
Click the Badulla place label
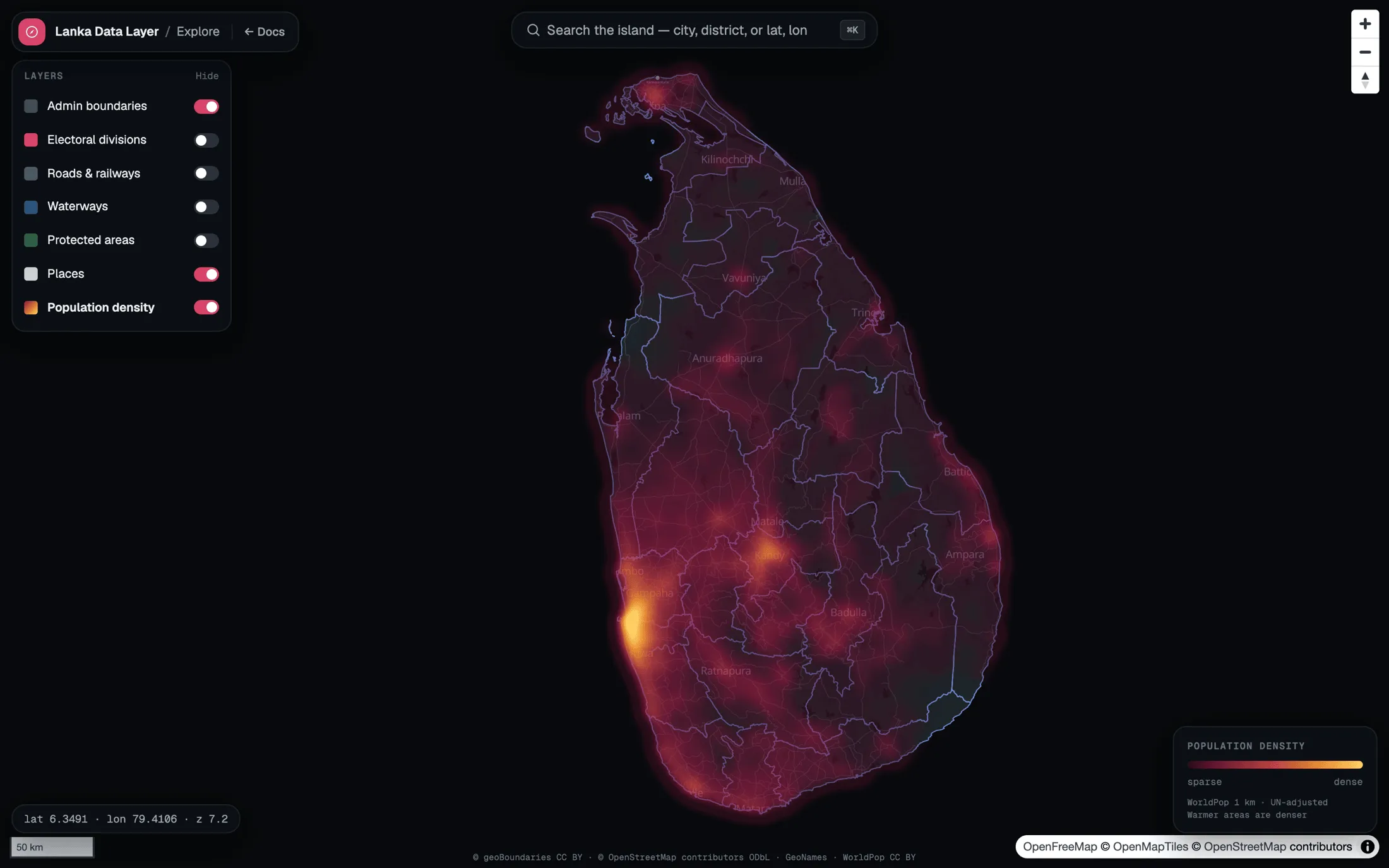click(x=848, y=612)
